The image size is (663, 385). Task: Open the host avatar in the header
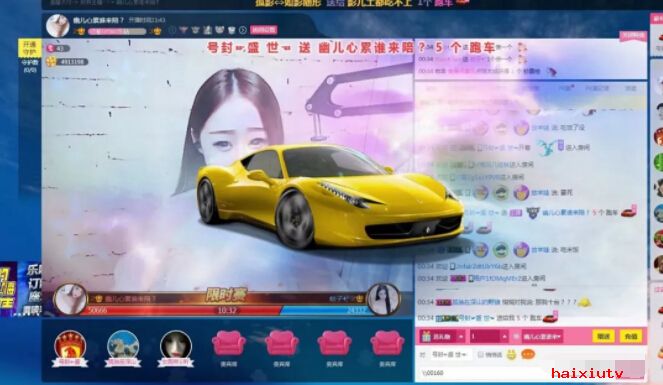coord(58,25)
